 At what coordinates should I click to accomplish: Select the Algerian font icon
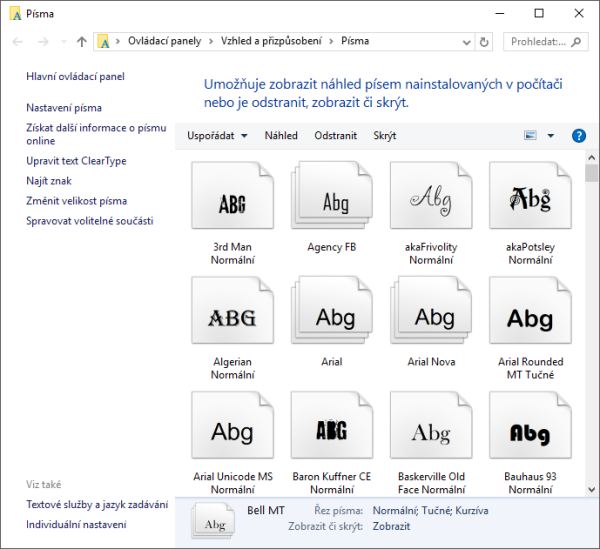pos(233,310)
